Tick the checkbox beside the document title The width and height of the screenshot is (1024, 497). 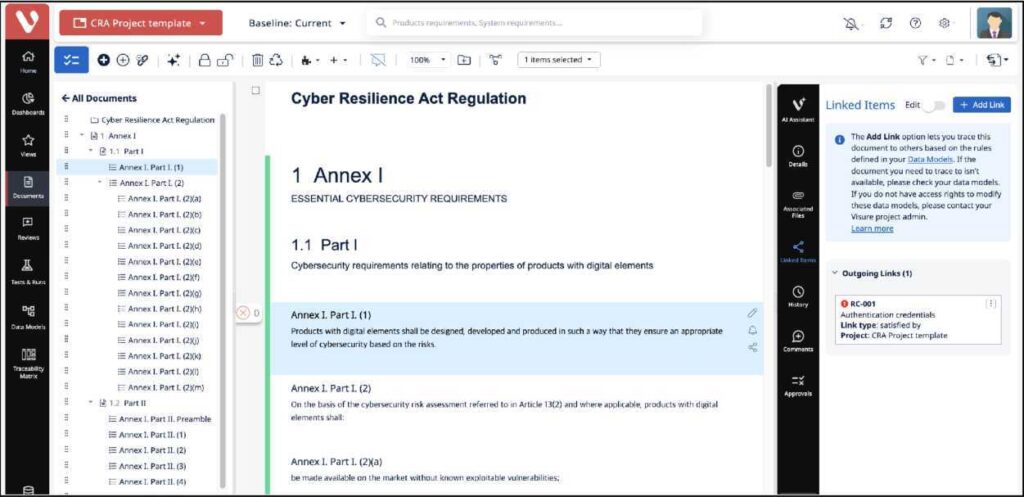(255, 91)
